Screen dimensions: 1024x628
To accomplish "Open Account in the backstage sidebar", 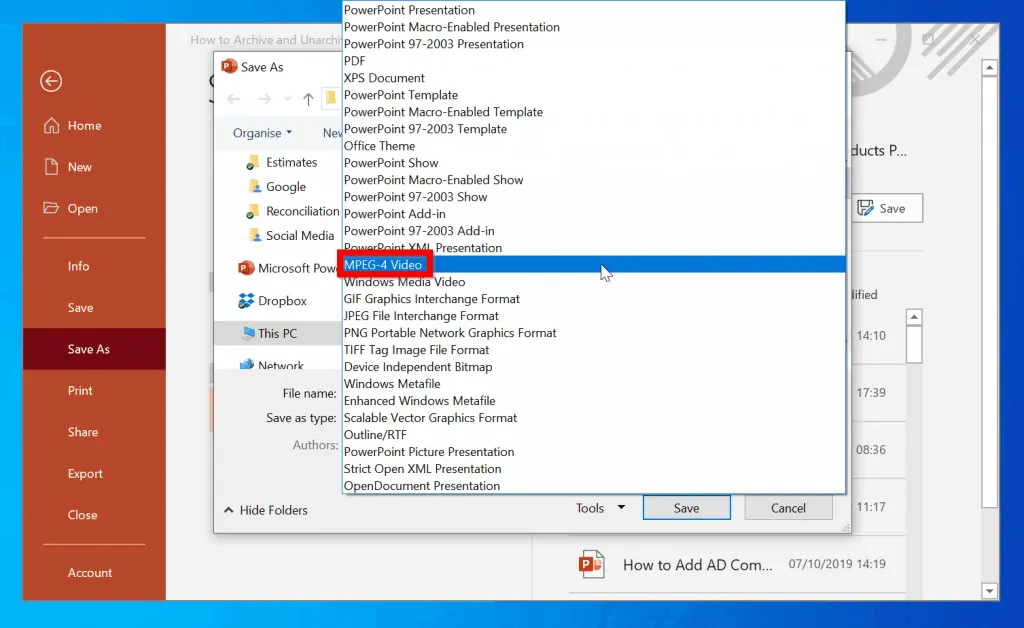I will tap(94, 573).
